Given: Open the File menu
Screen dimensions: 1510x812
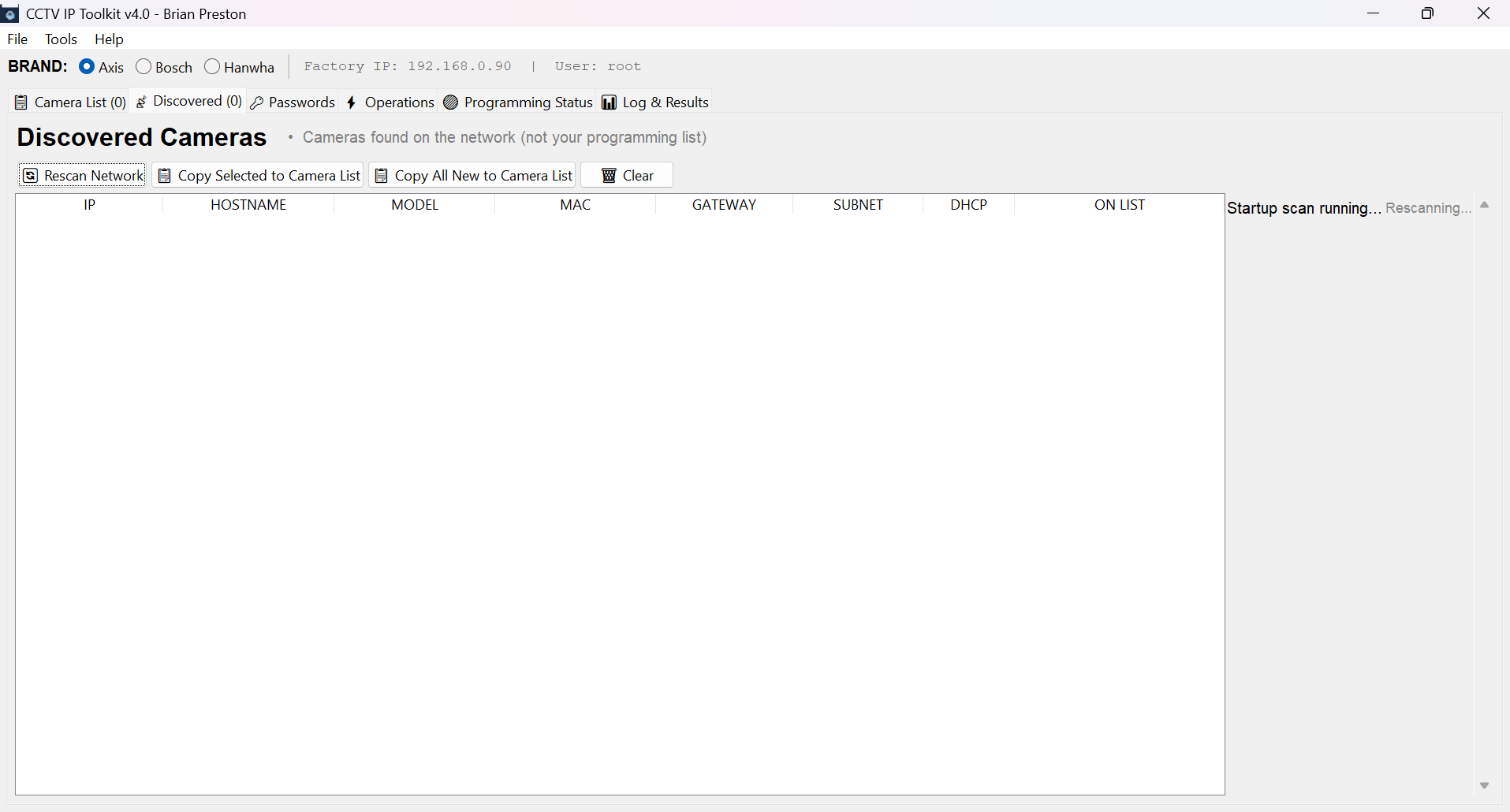Looking at the screenshot, I should pyautogui.click(x=17, y=39).
